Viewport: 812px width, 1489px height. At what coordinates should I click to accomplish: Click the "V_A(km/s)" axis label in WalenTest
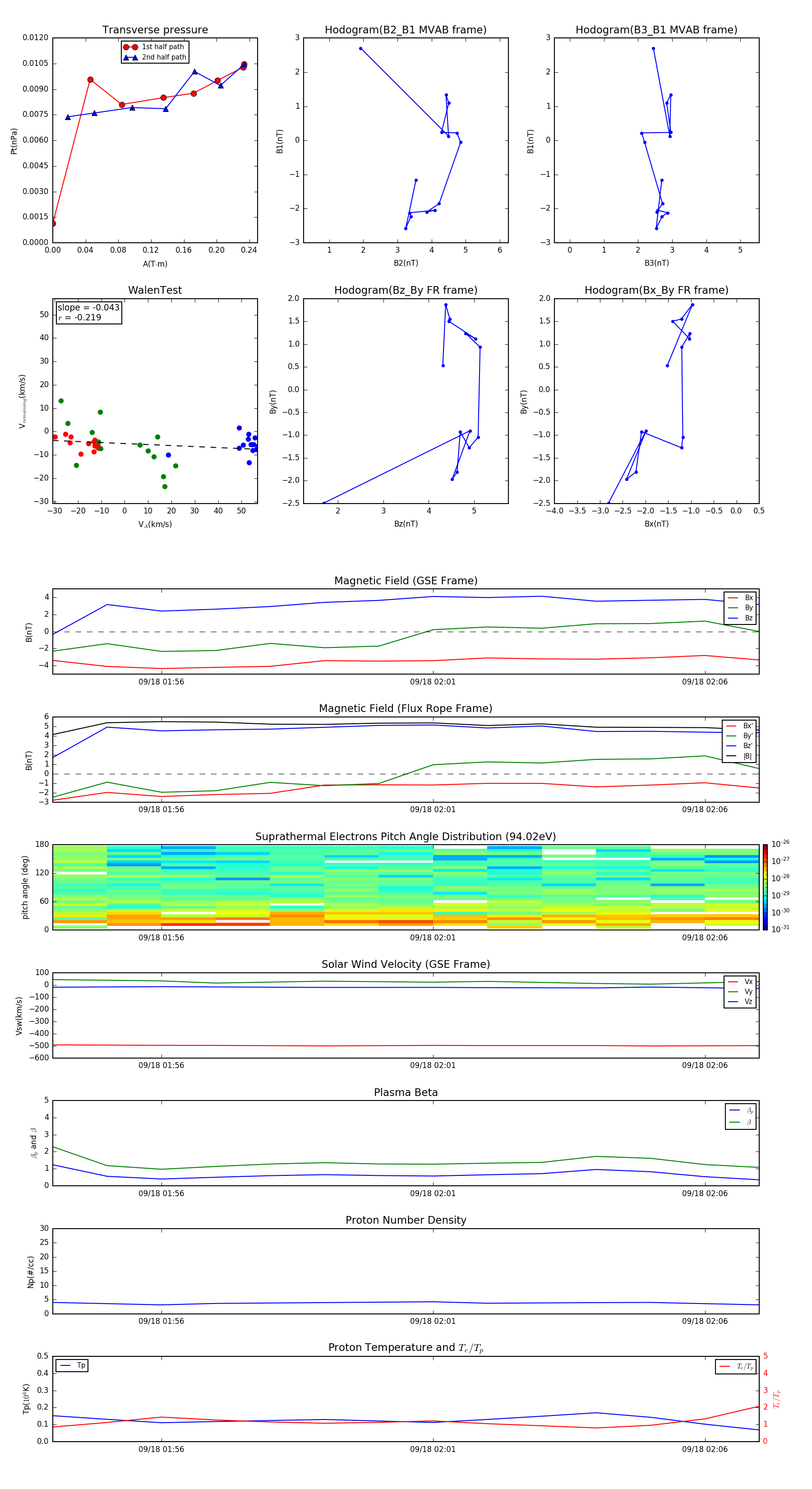[x=155, y=524]
